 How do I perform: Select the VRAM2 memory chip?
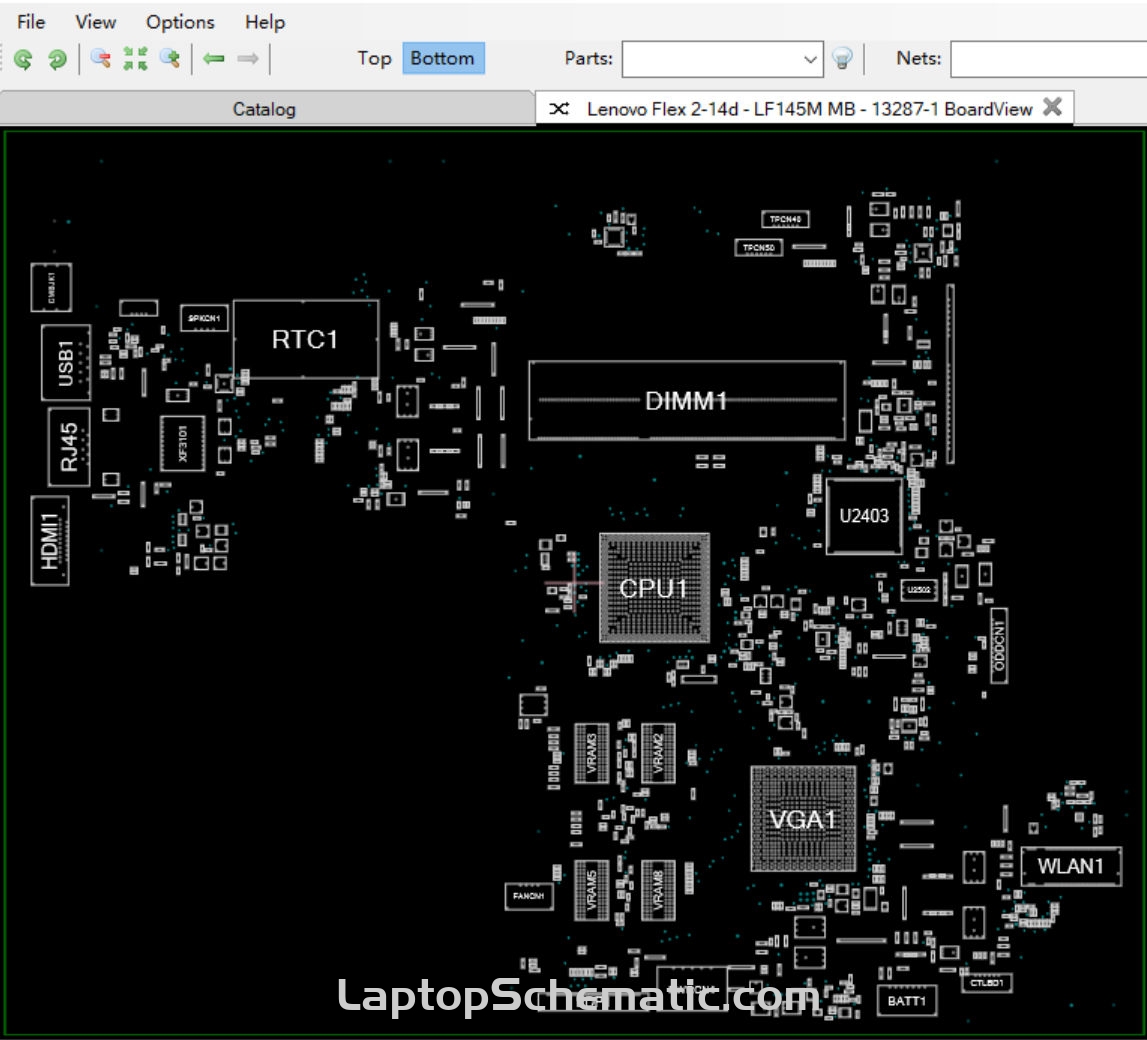click(658, 753)
